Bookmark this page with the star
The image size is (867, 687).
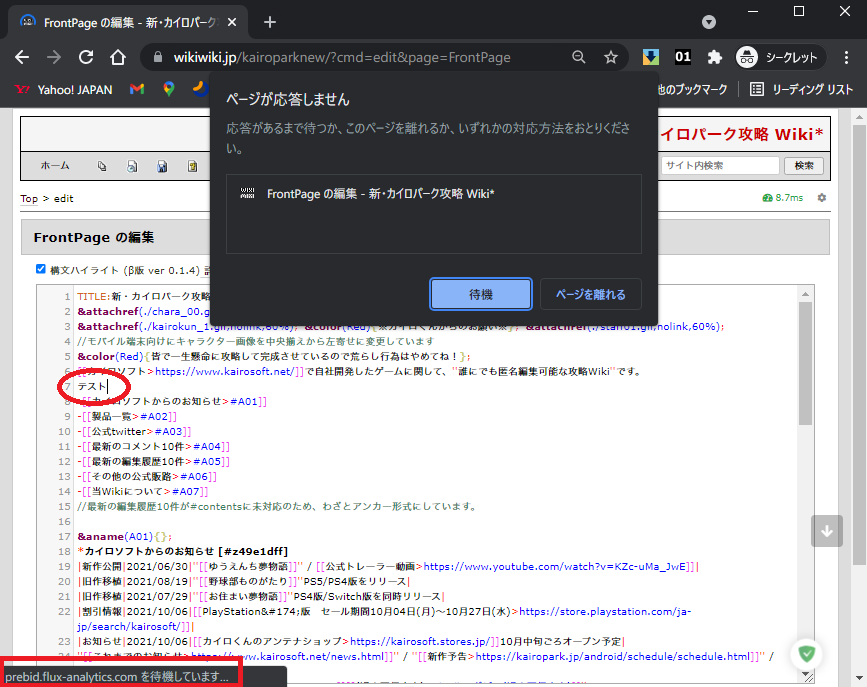pyautogui.click(x=610, y=57)
